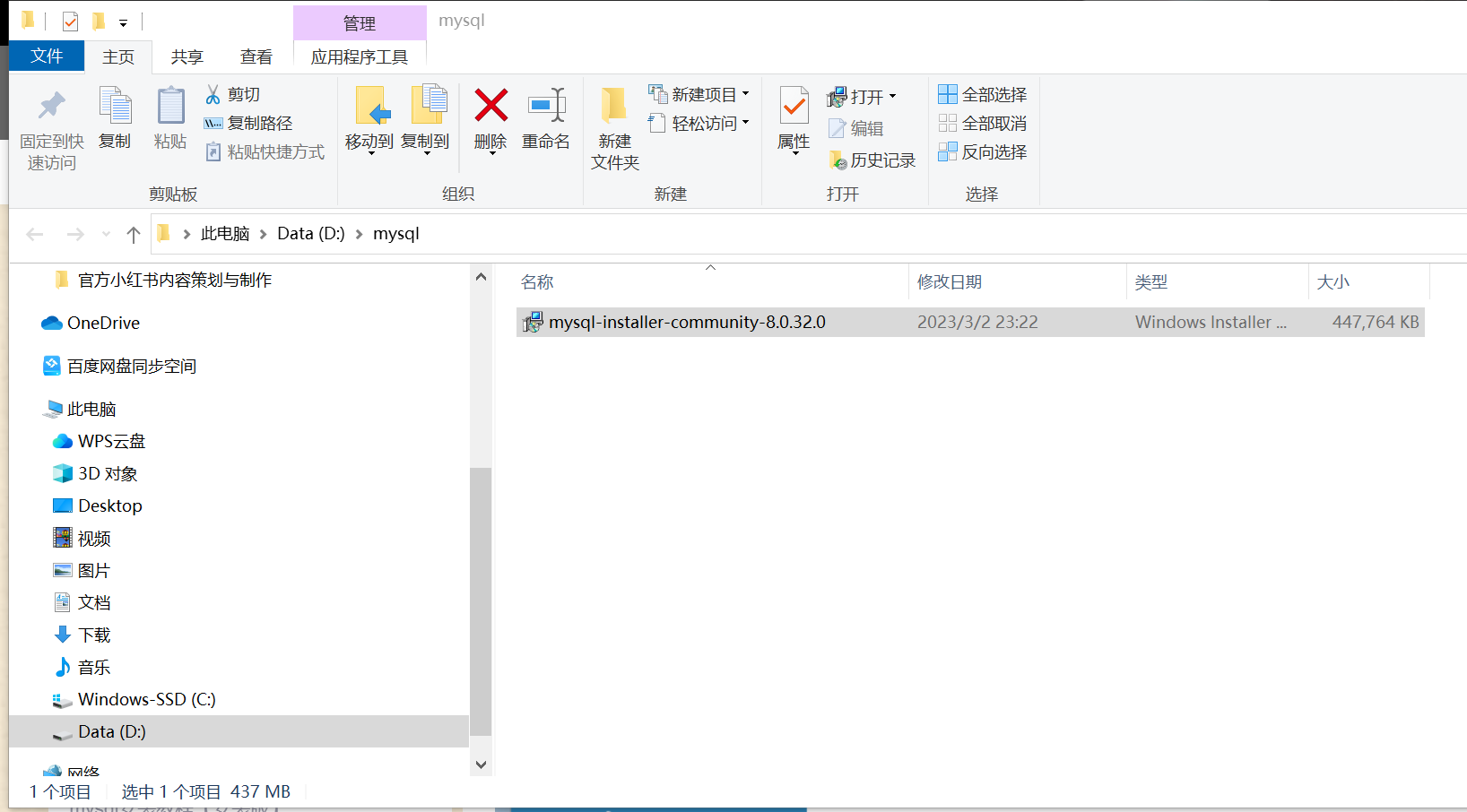Click the mysql-installer file icon
Image resolution: width=1467 pixels, height=812 pixels.
coord(533,322)
